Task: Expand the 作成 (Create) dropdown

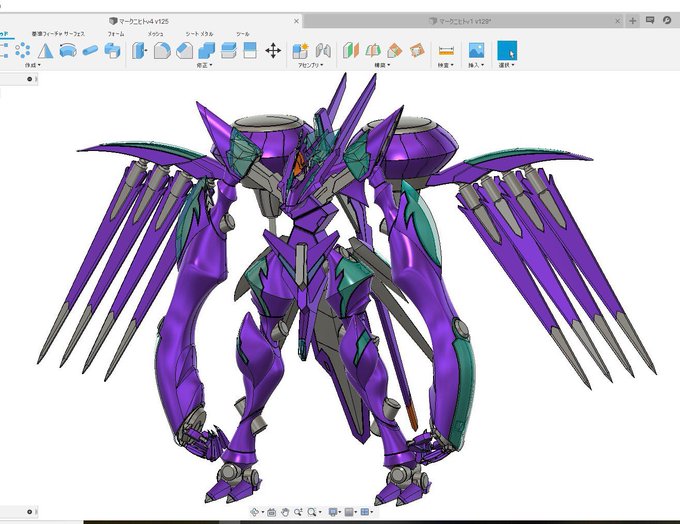Action: coord(33,65)
